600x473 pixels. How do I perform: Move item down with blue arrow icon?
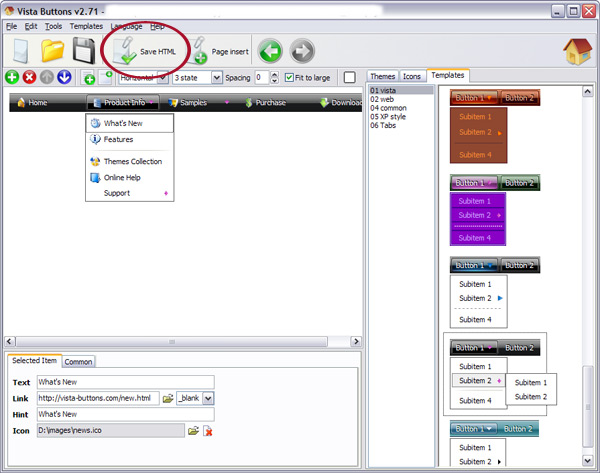pyautogui.click(x=64, y=77)
